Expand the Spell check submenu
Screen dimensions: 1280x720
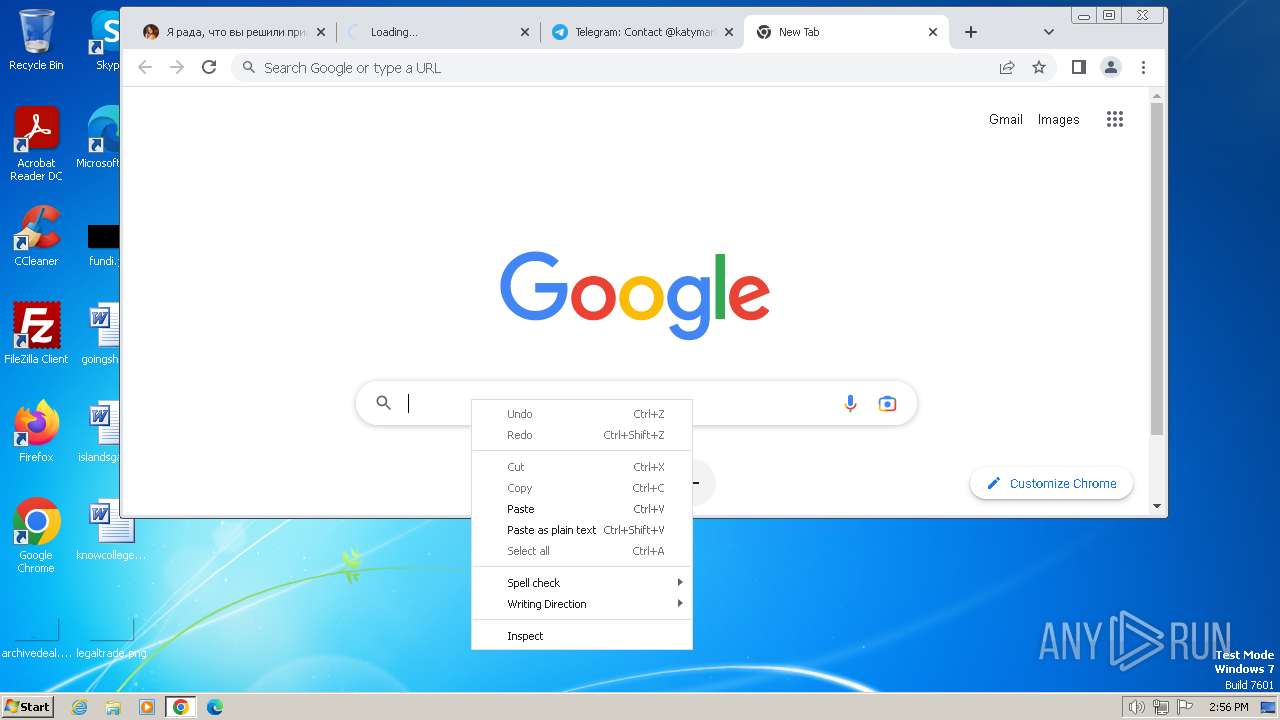point(582,583)
